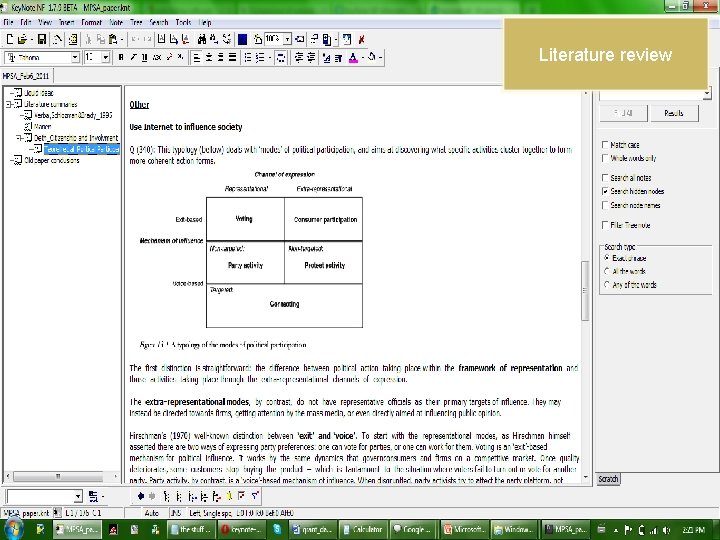720x540 pixels.
Task: Click the editor vertical scrollbar thumb
Action: (585, 291)
